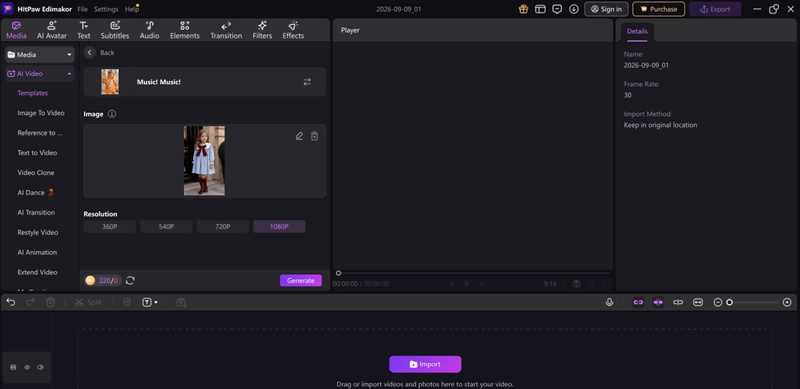800x389 pixels.
Task: Click the back arrow circle icon
Action: (90, 53)
